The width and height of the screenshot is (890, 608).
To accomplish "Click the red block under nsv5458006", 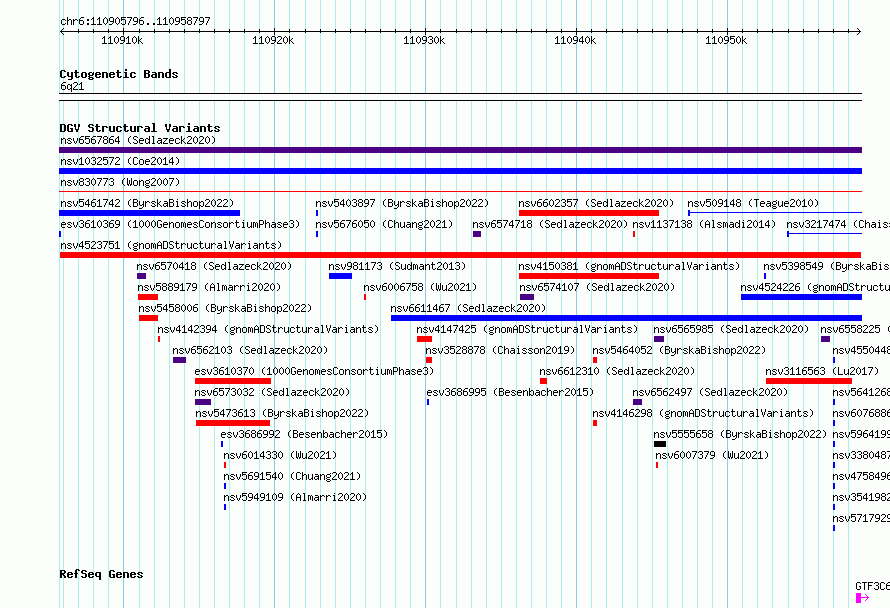I will tap(148, 318).
